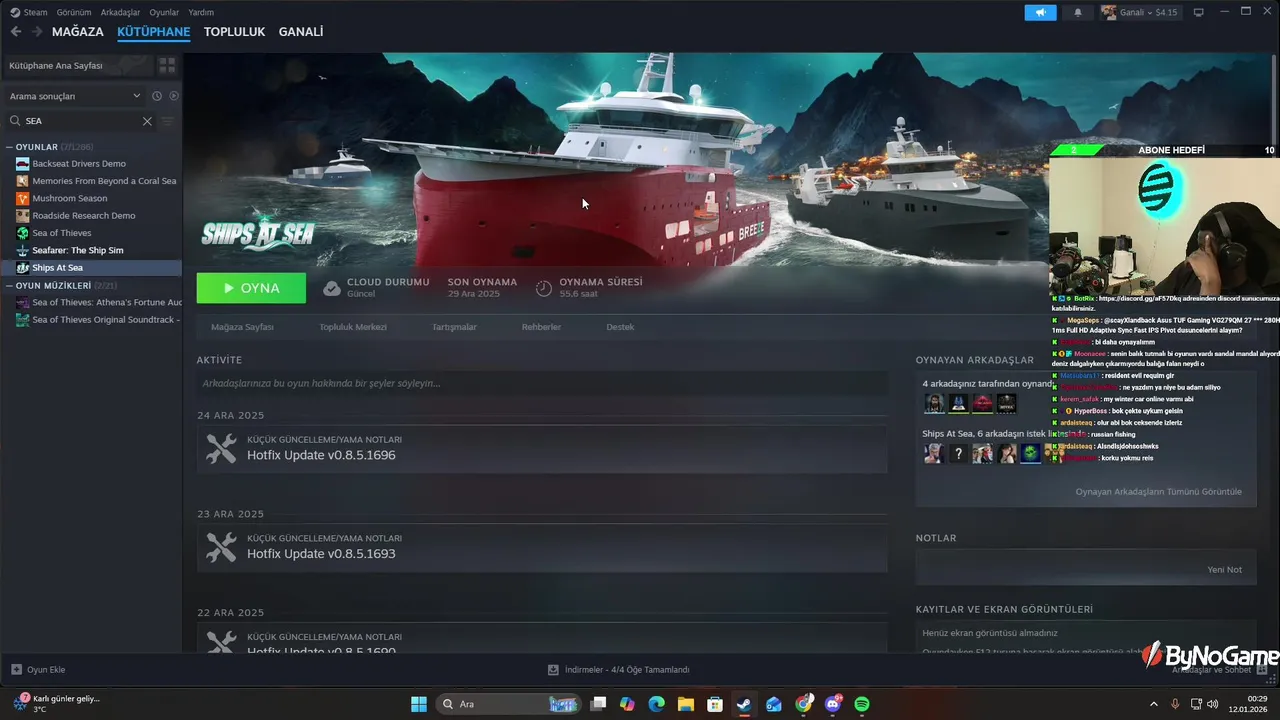The height and width of the screenshot is (720, 1280).
Task: Select Seafarer: The Ship Sim
Action: click(91, 250)
